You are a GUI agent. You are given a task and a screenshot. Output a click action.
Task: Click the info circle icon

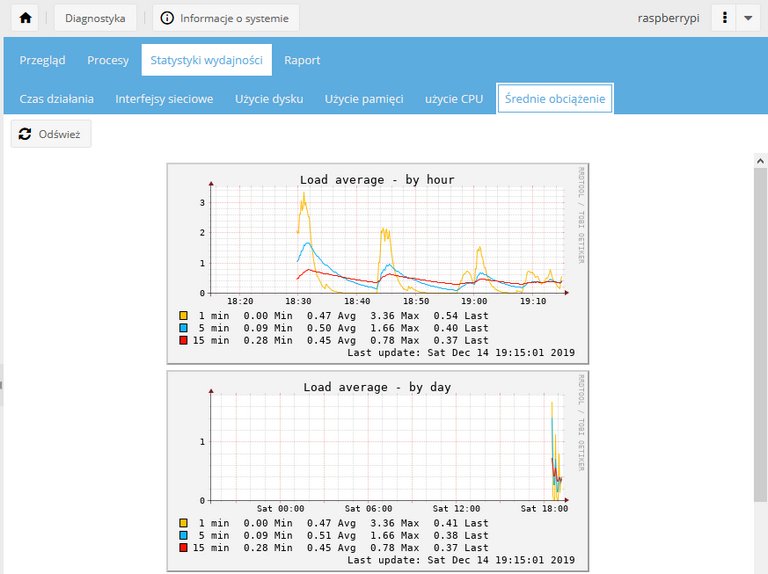[167, 18]
